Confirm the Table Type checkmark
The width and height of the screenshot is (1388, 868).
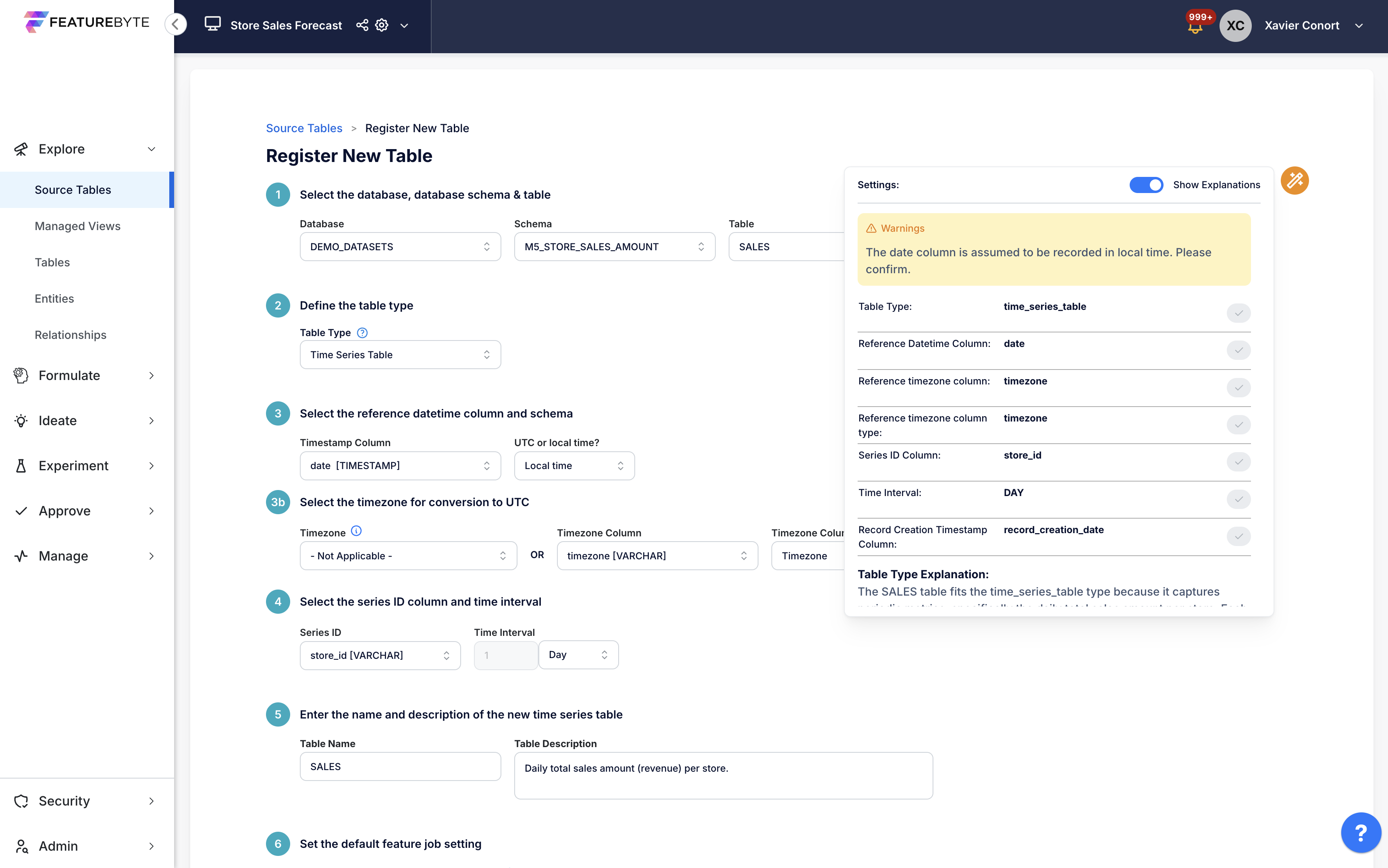click(1238, 313)
